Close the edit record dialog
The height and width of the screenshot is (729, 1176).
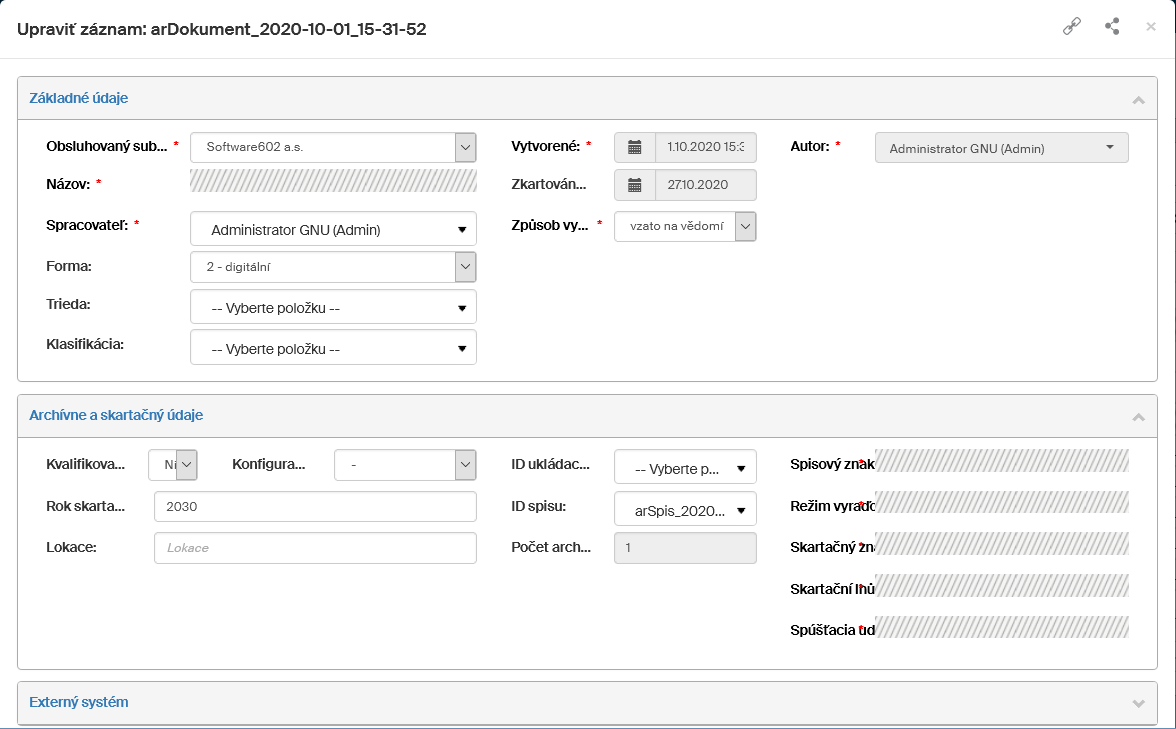(x=1150, y=27)
